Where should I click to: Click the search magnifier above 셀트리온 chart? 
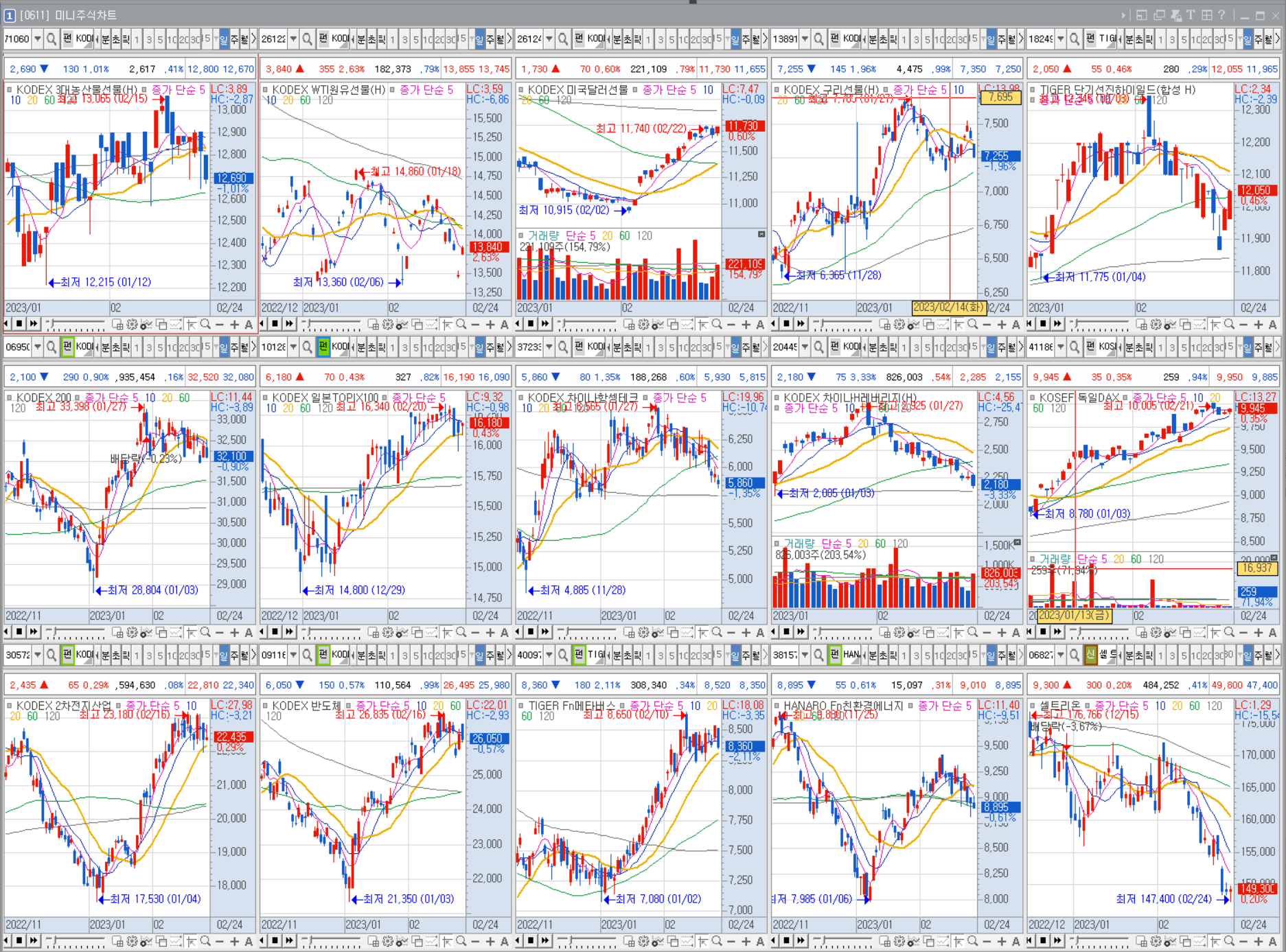[1075, 655]
